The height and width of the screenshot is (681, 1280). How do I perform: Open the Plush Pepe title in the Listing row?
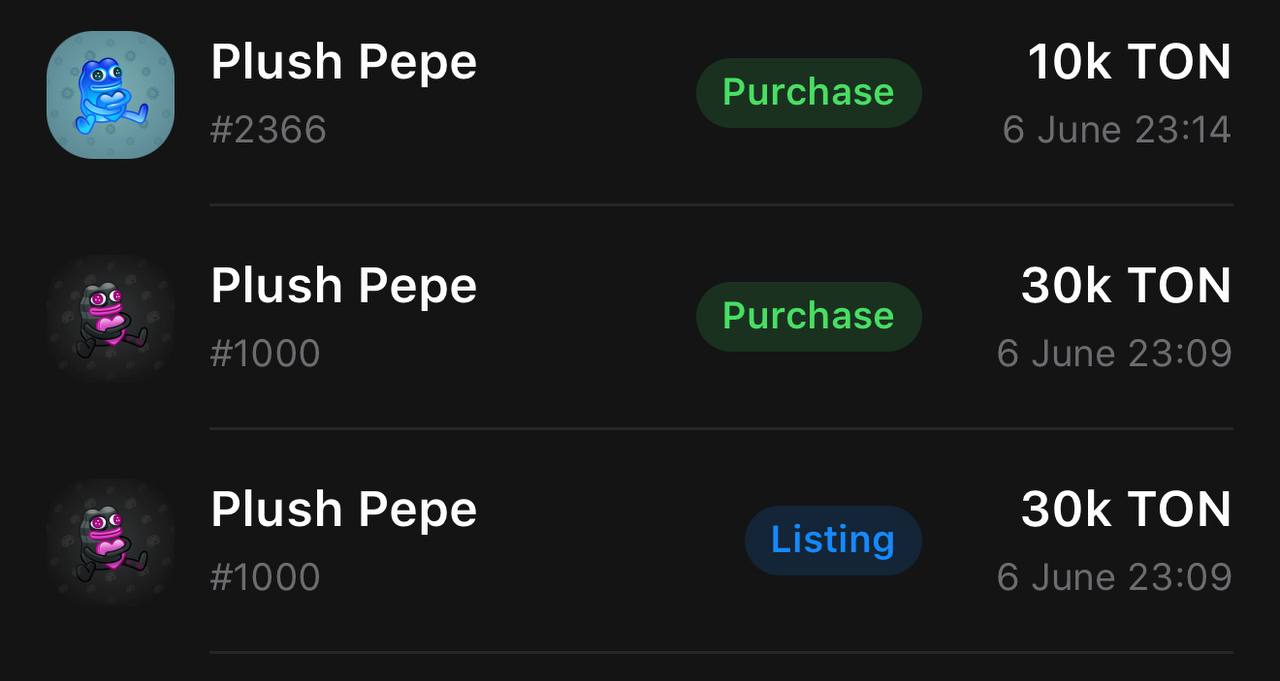click(x=344, y=511)
